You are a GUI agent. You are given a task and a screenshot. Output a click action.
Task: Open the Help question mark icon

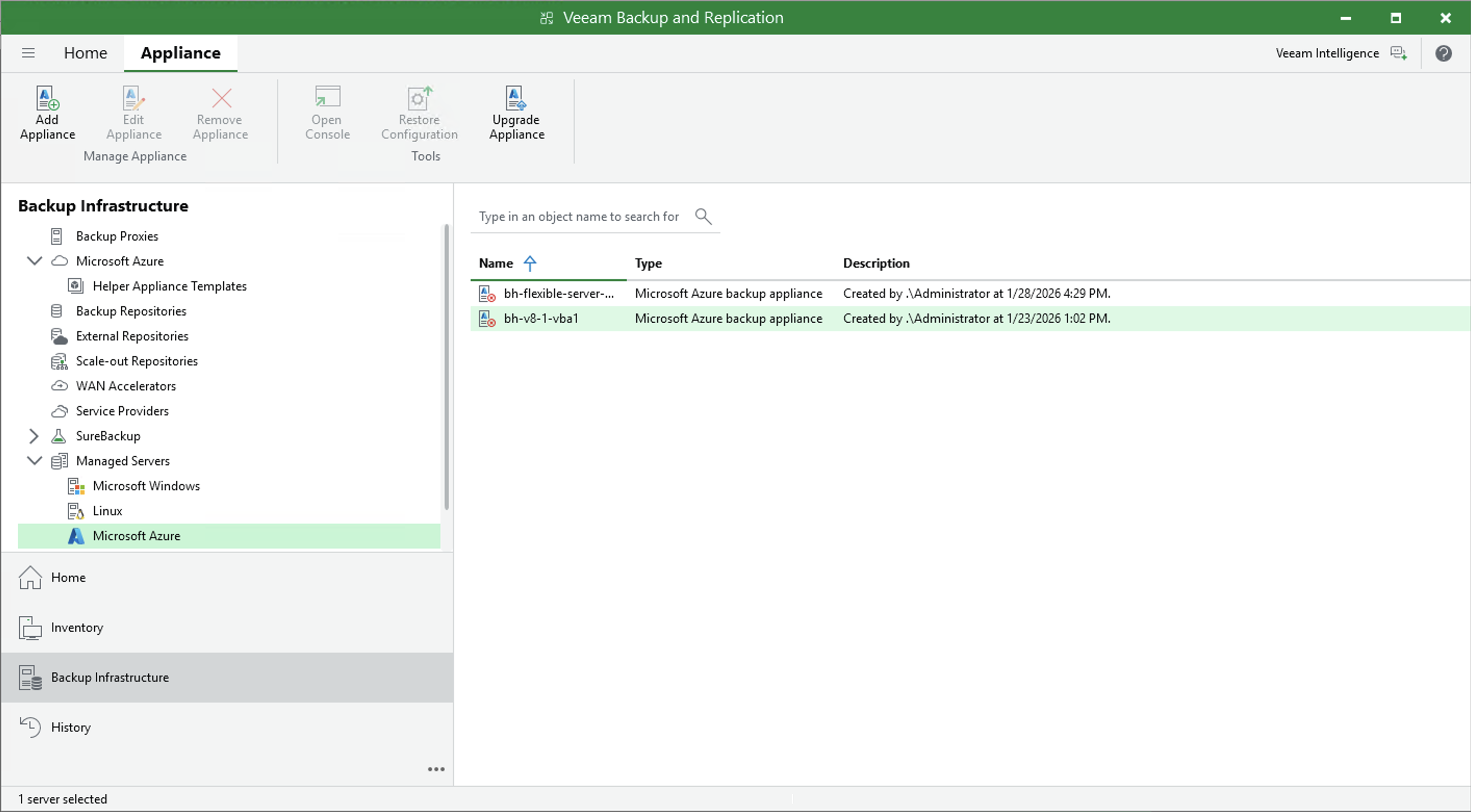coord(1443,53)
